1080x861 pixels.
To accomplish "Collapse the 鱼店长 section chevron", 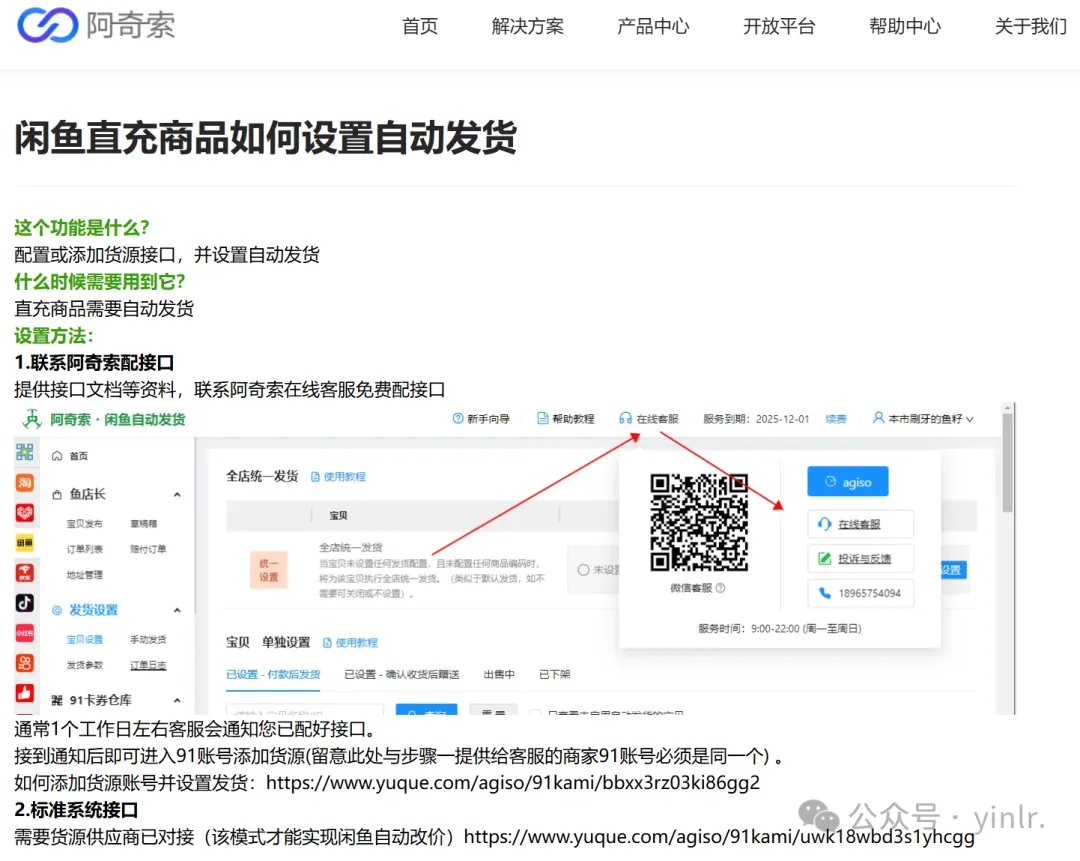I will click(x=177, y=495).
